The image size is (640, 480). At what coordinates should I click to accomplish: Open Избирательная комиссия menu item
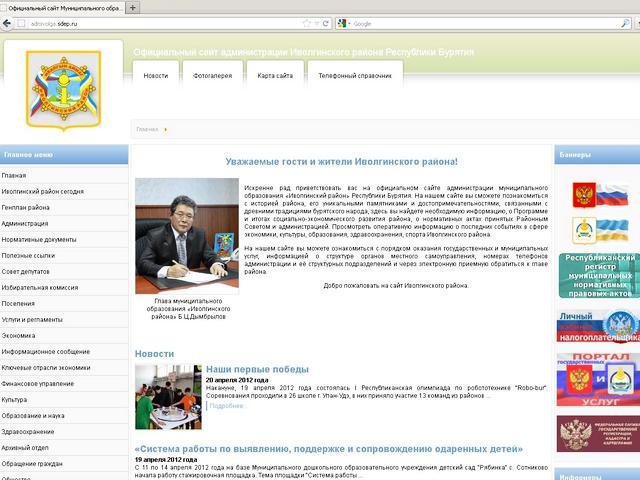point(64,287)
